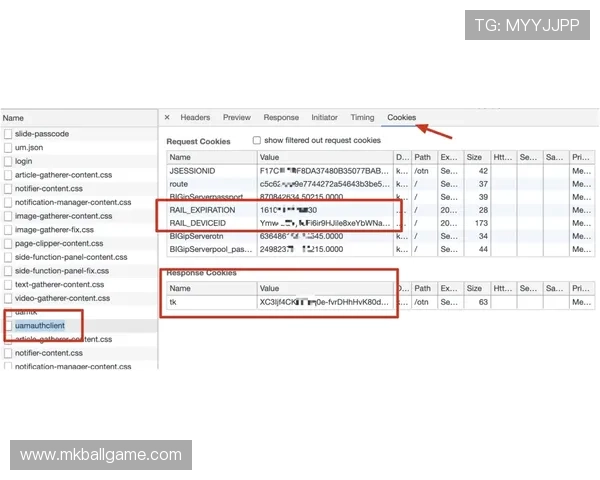Sort Request Cookies by Path column

[424, 157]
